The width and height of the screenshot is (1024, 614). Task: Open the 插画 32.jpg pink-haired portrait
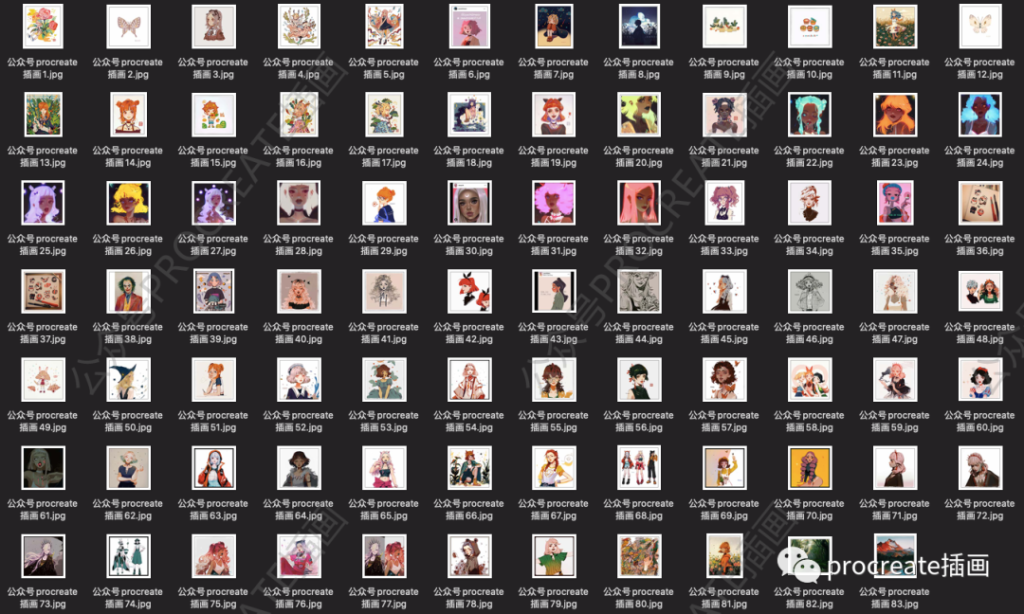[x=639, y=203]
